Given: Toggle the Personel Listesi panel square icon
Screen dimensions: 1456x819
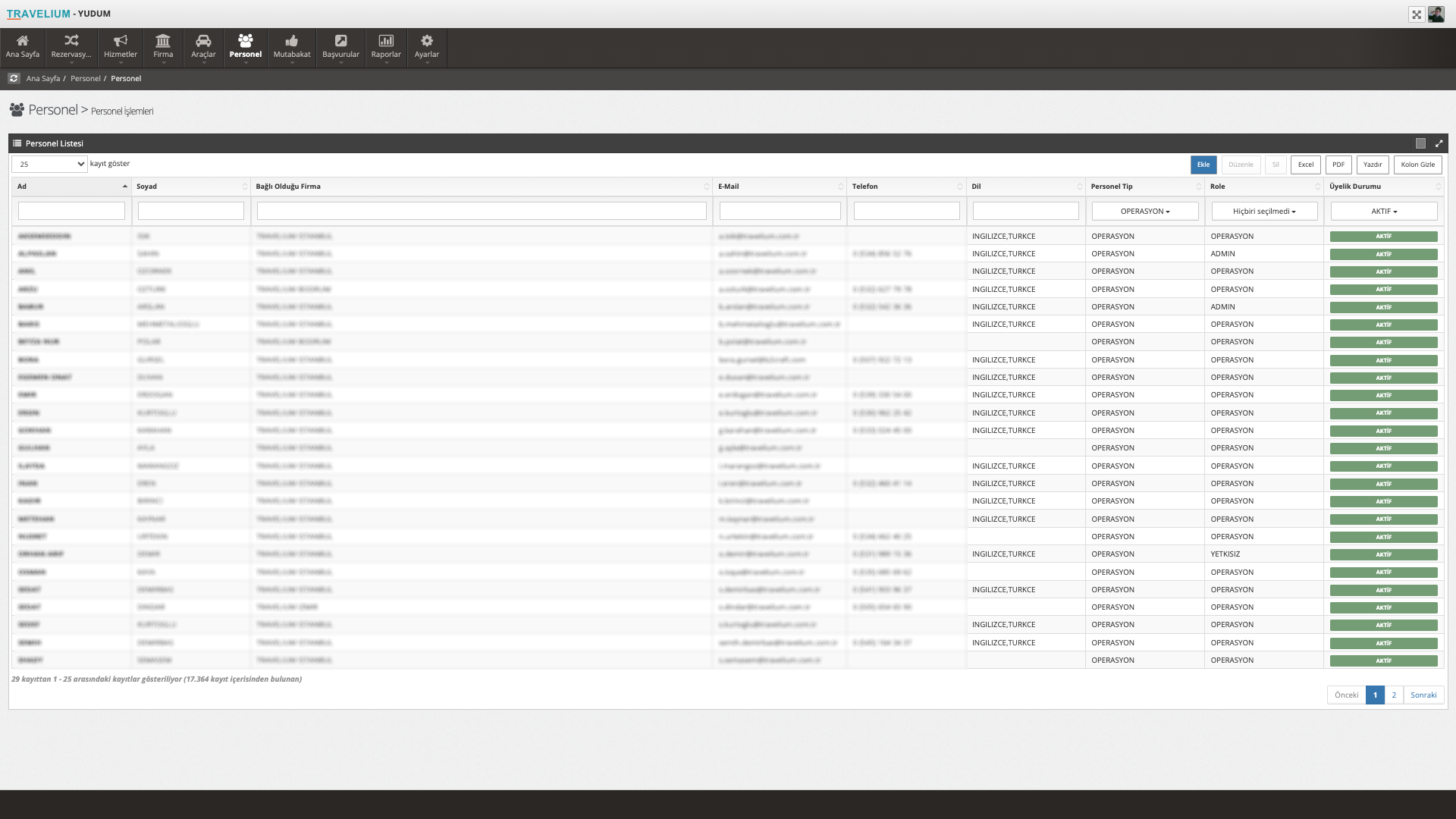Looking at the screenshot, I should tap(1420, 143).
